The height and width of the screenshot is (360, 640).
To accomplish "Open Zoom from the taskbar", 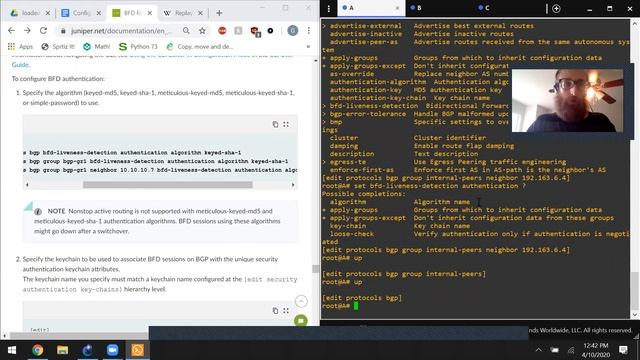I will point(112,350).
